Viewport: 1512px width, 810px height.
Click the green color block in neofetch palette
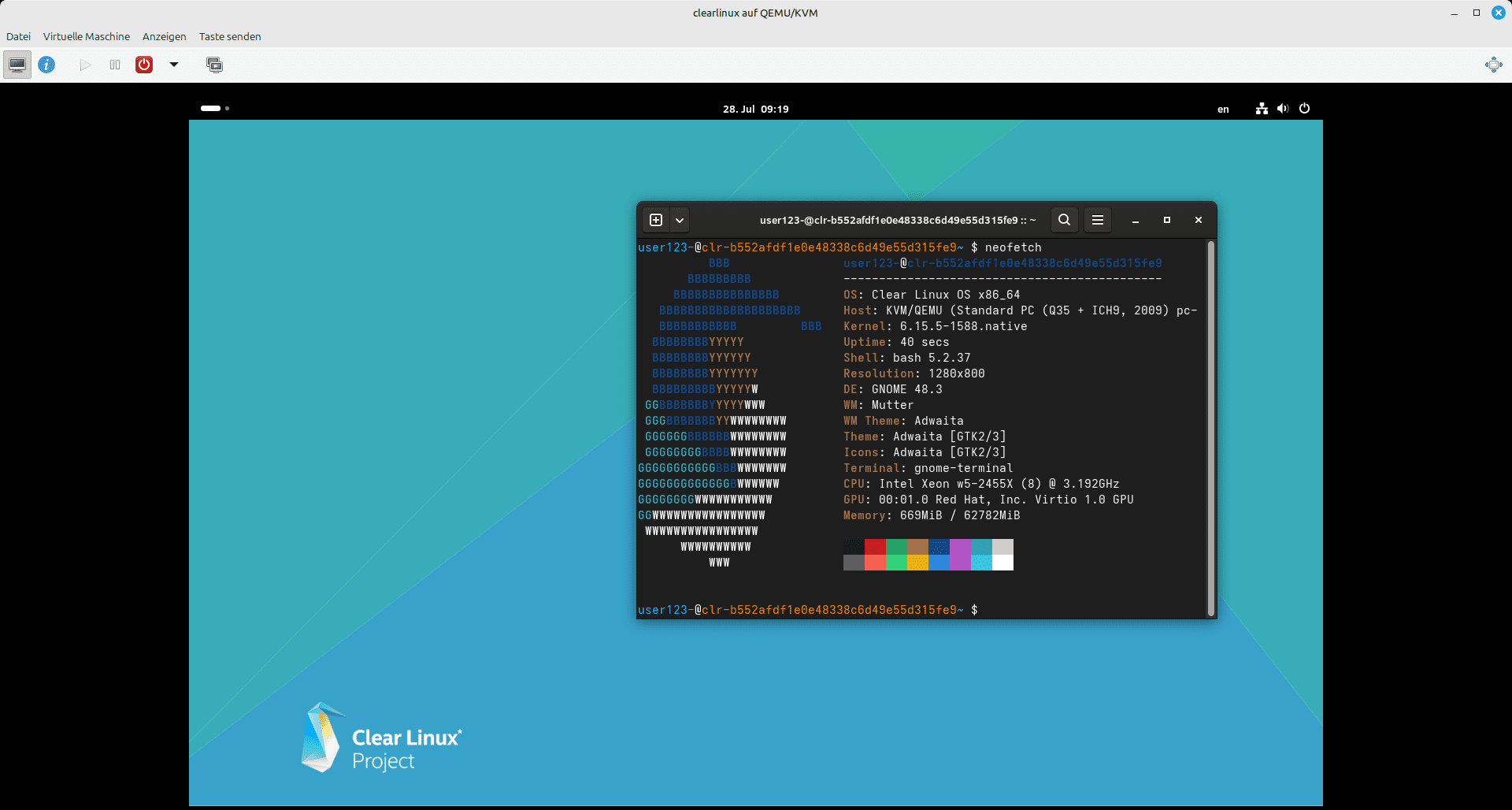tap(896, 547)
